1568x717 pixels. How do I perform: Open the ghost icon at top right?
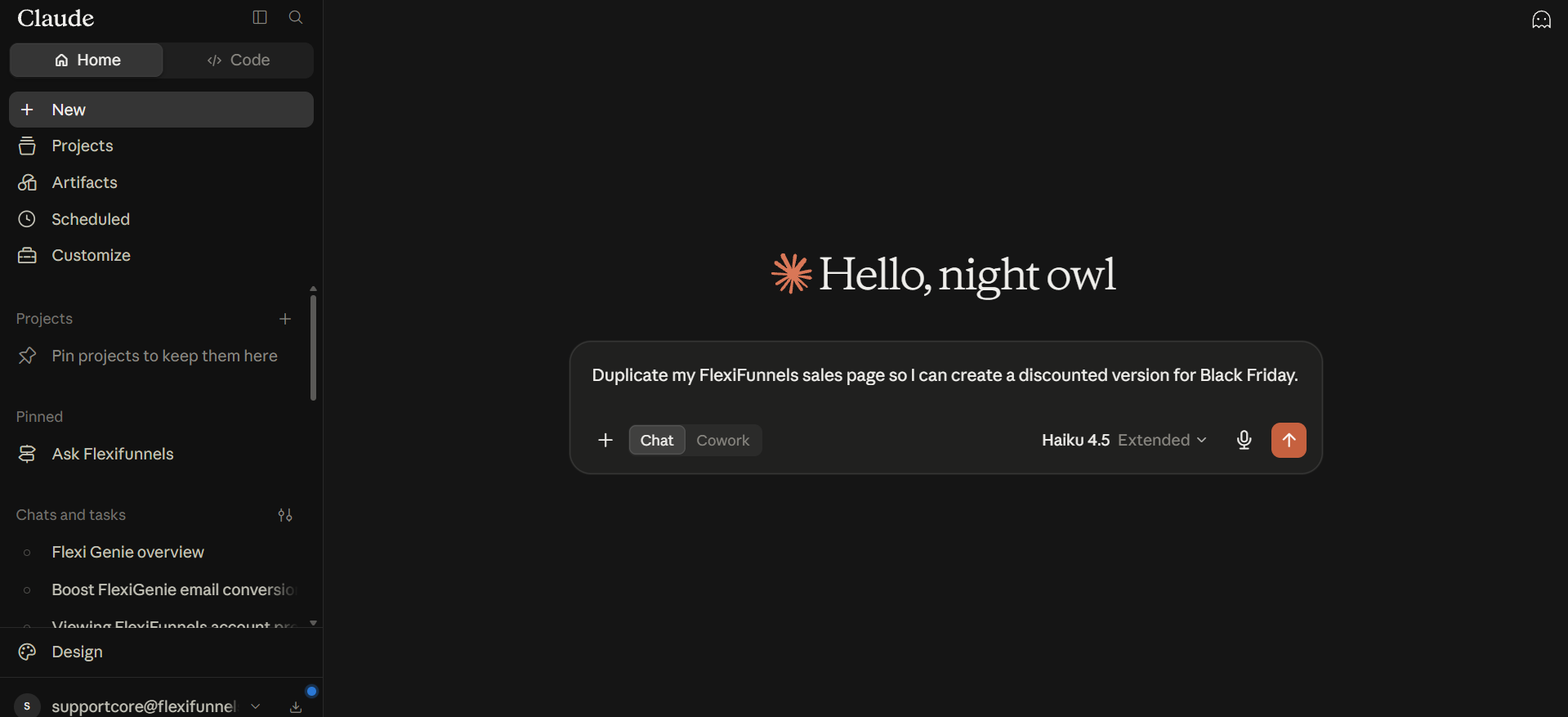[x=1541, y=20]
